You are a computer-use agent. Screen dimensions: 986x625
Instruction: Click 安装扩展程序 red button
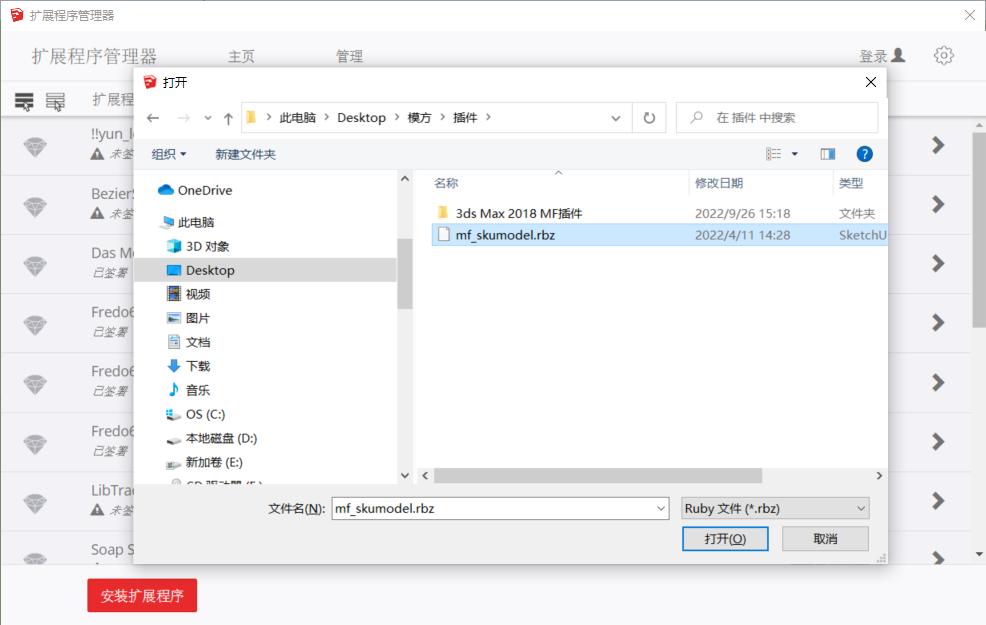click(x=142, y=595)
